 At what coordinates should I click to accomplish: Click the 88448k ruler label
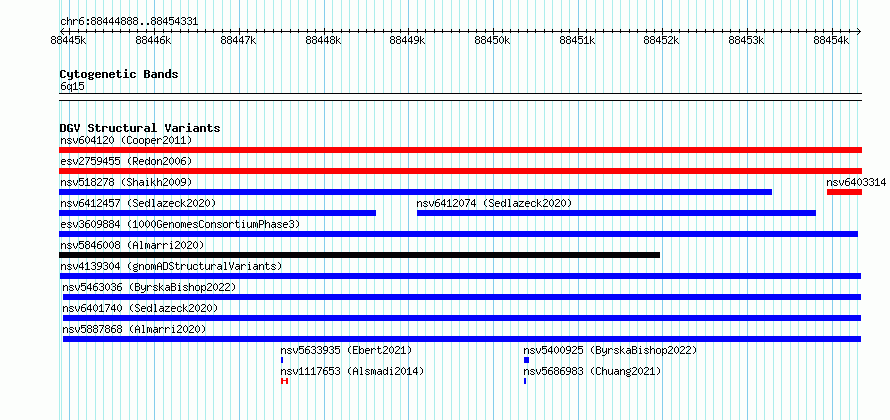point(323,41)
